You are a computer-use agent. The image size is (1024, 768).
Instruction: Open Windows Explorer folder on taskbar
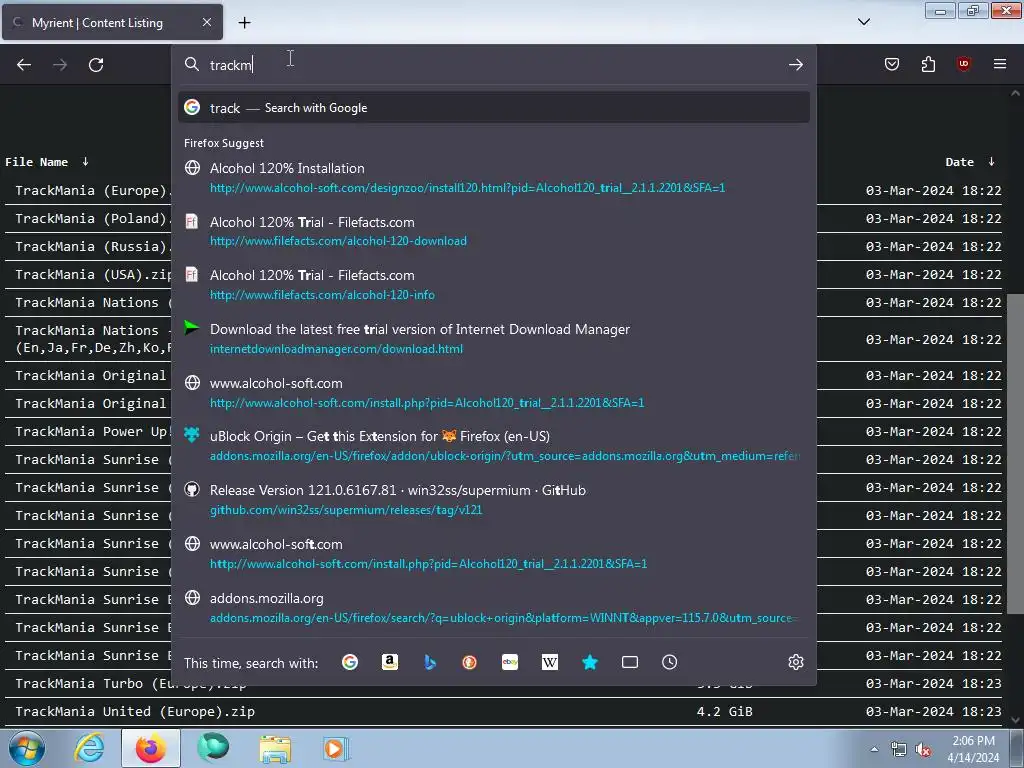(x=275, y=748)
